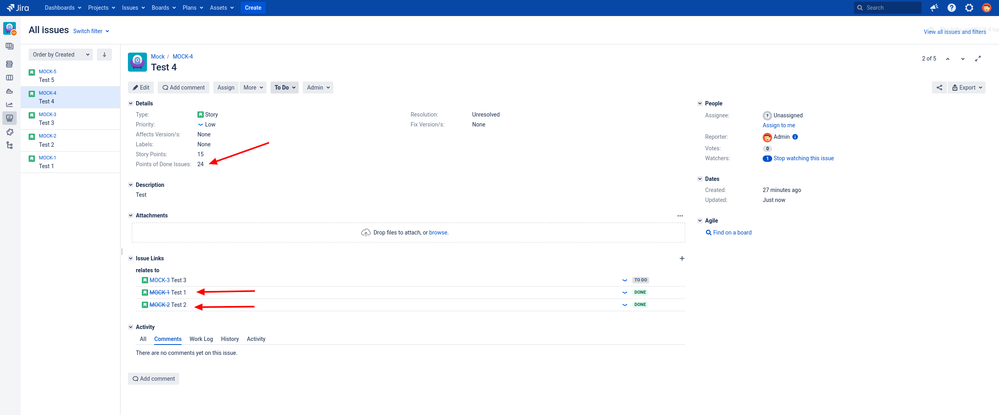This screenshot has width=999, height=415.
Task: Open the board columns icon in sidebar
Action: pyautogui.click(x=10, y=78)
